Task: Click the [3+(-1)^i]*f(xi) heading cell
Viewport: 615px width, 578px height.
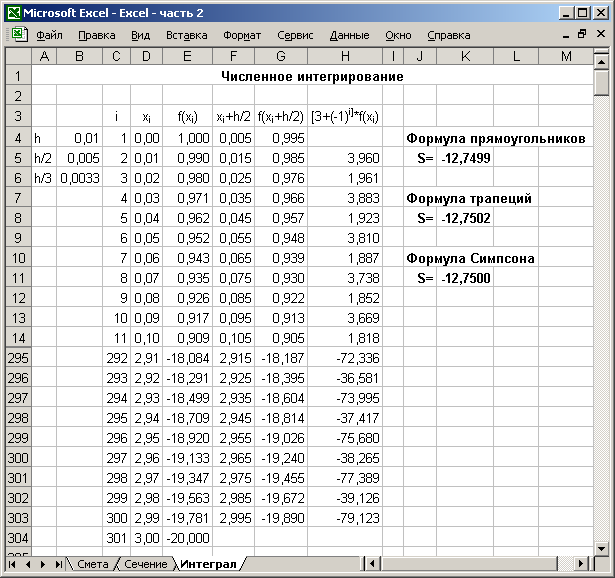Action: pyautogui.click(x=345, y=116)
